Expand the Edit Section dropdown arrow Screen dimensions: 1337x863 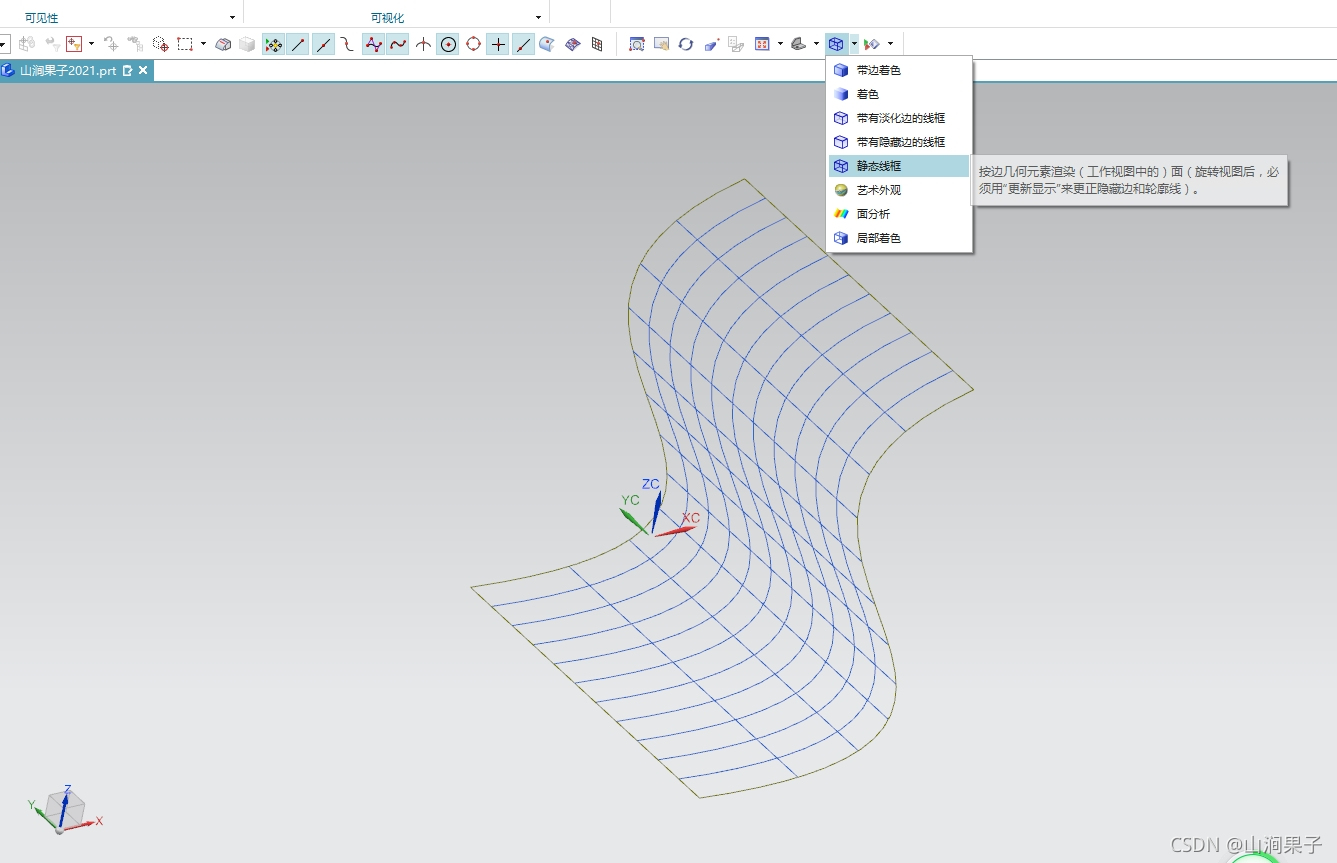(x=890, y=44)
